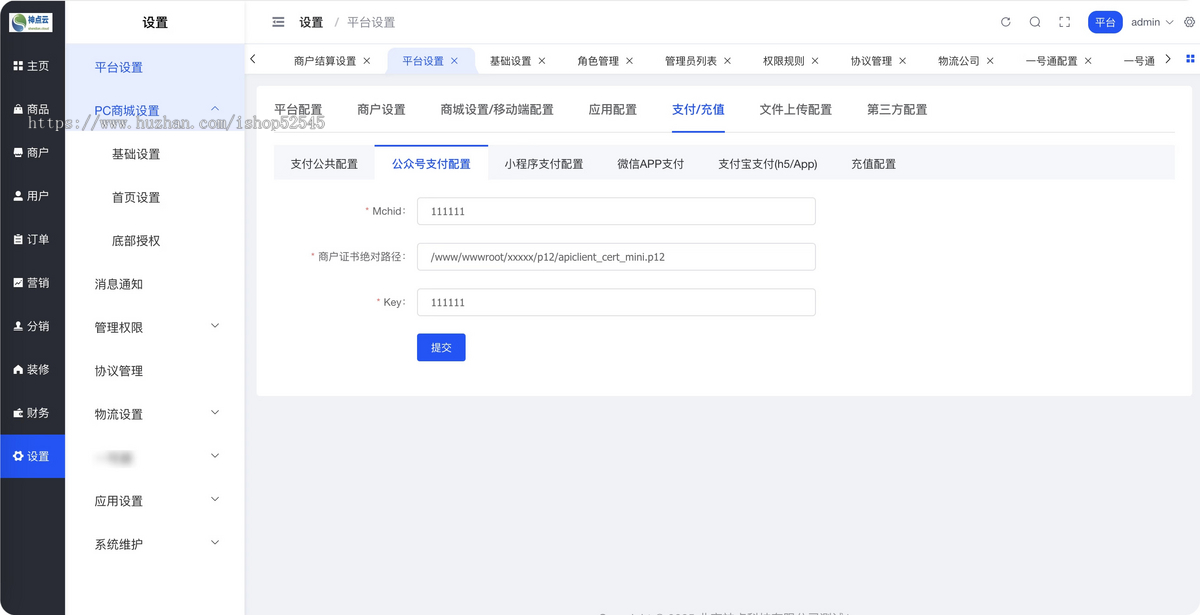Open the 商户 merchants sidebar icon
The image size is (1200, 615).
(x=18, y=152)
